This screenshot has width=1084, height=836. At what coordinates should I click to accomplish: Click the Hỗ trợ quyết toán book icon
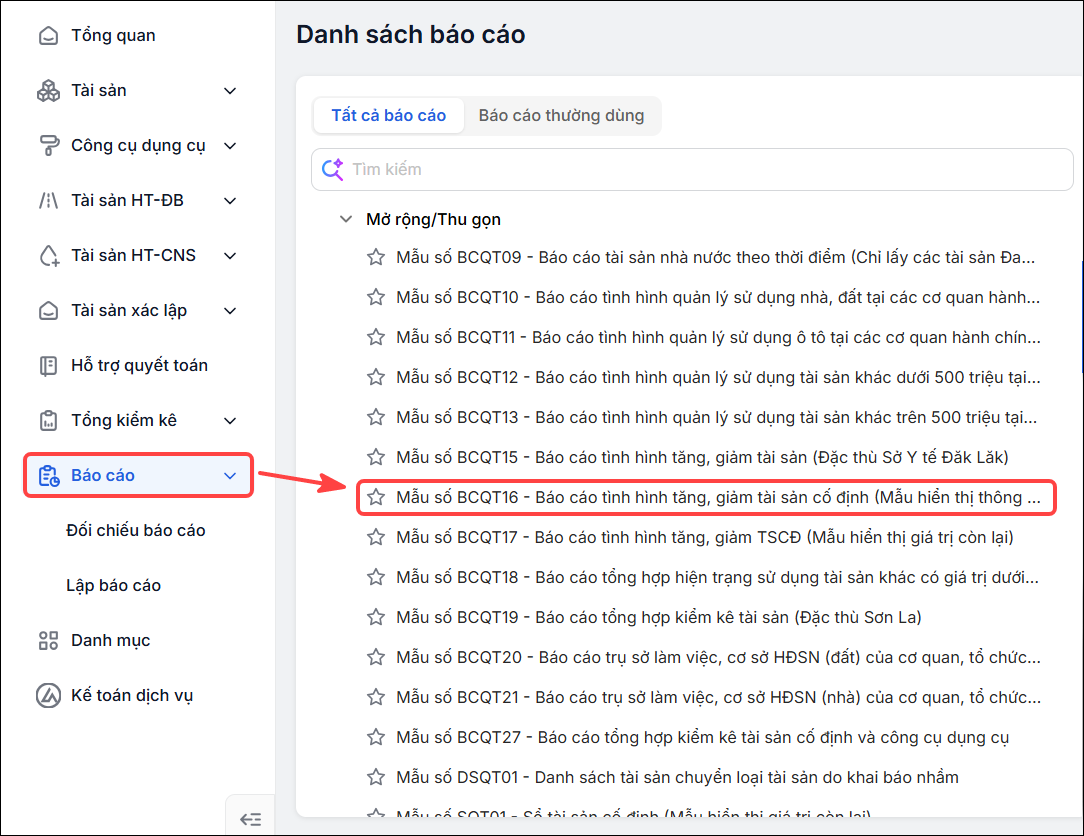coord(48,365)
